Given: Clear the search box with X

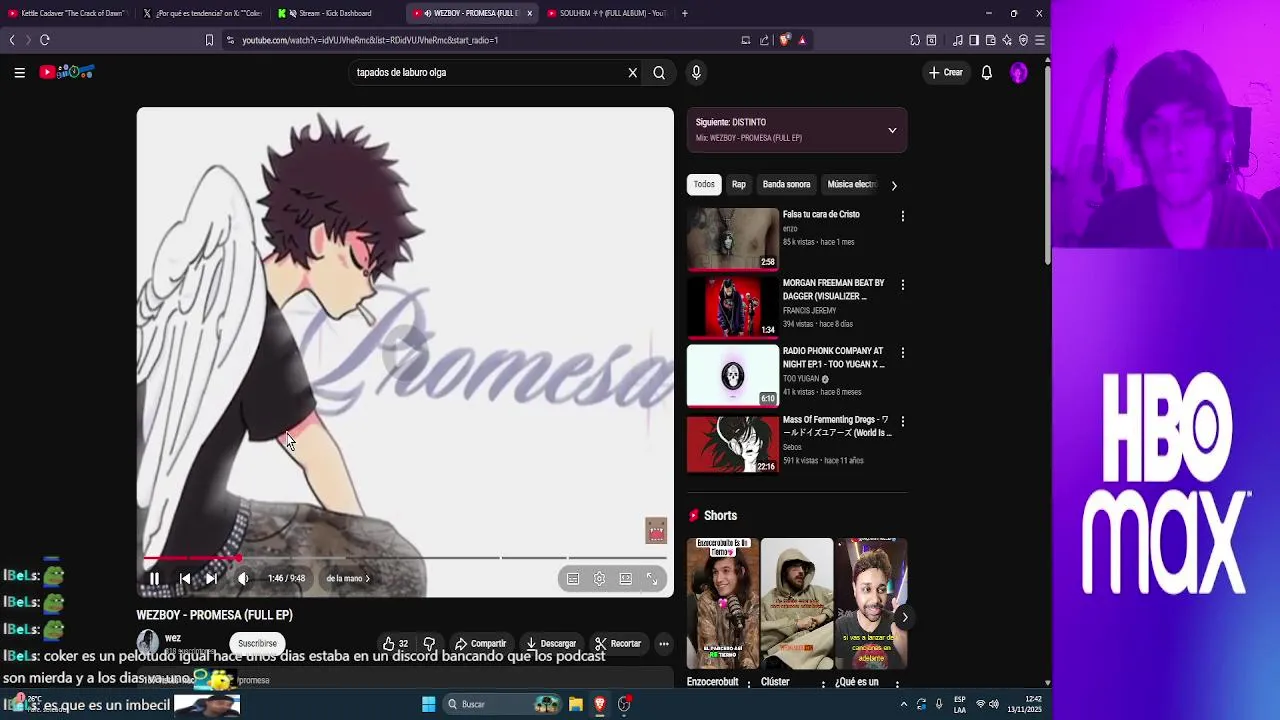Looking at the screenshot, I should click(632, 72).
